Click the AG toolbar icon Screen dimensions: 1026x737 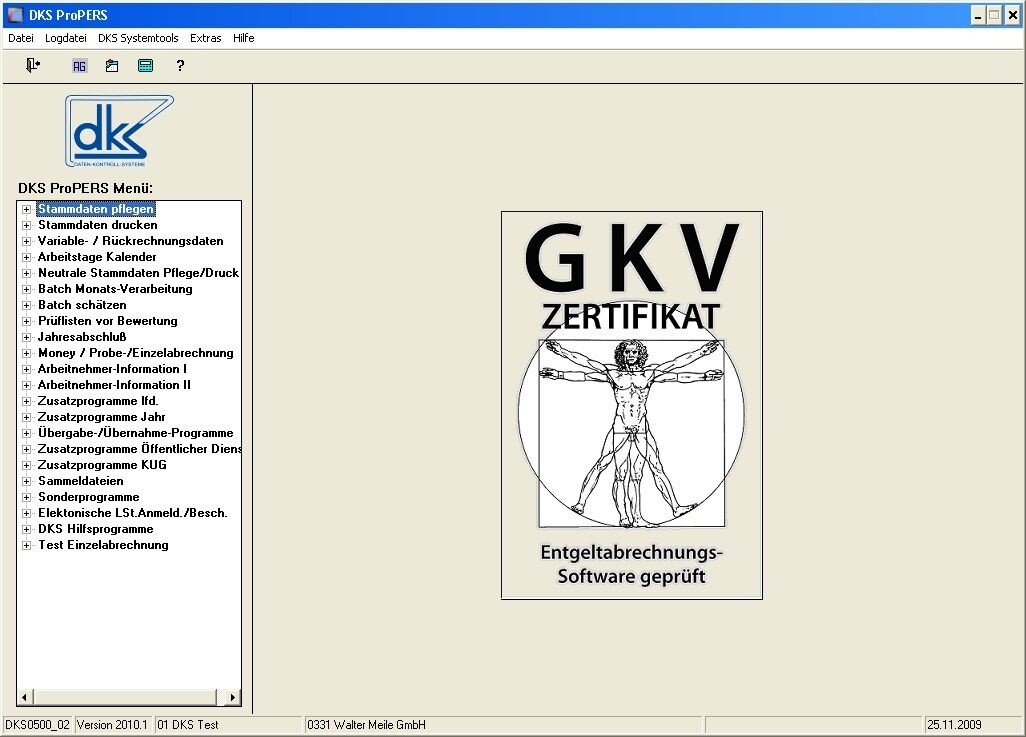(x=79, y=65)
